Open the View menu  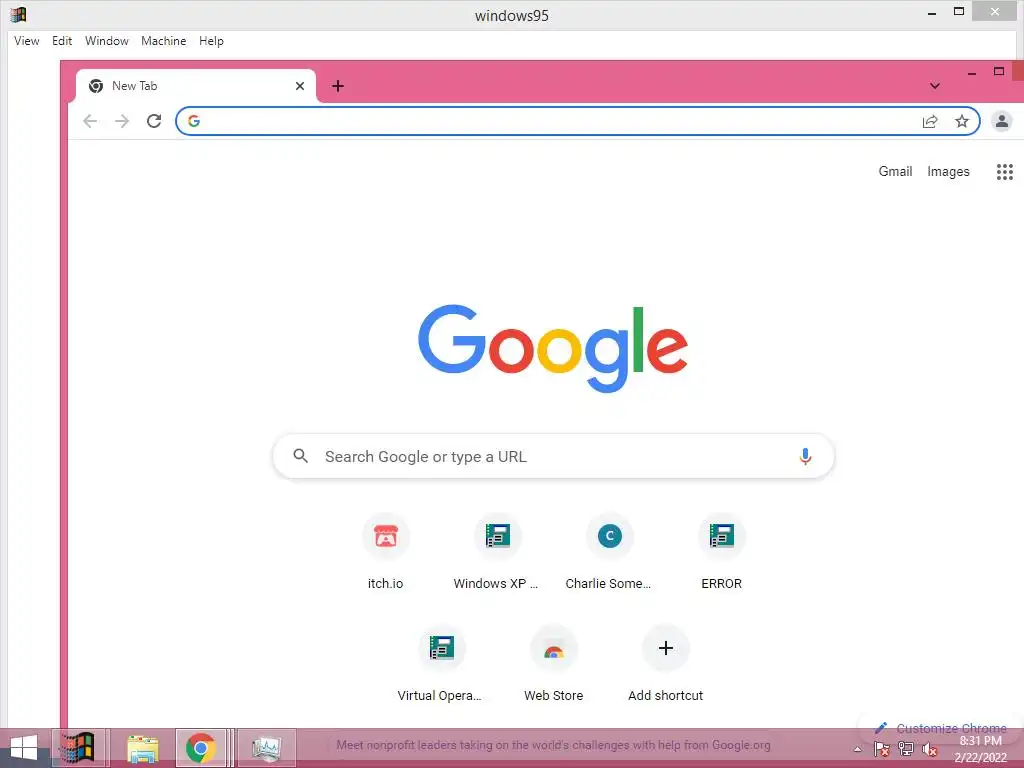click(x=27, y=41)
